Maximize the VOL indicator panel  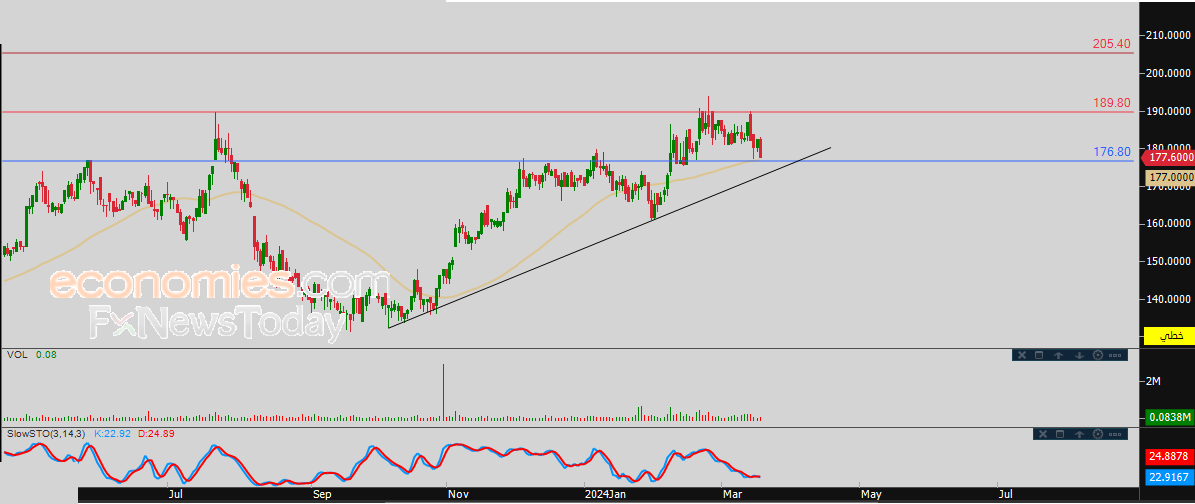point(1039,355)
